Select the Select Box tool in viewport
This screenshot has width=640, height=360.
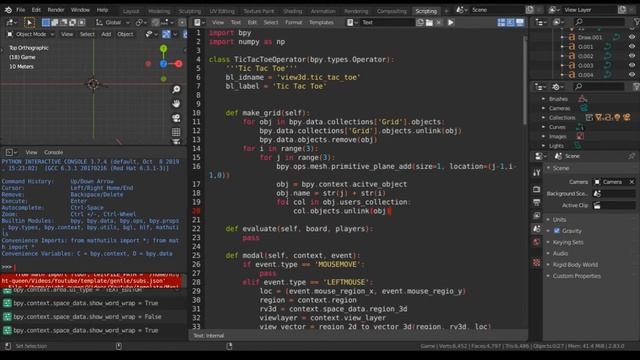coord(29,22)
